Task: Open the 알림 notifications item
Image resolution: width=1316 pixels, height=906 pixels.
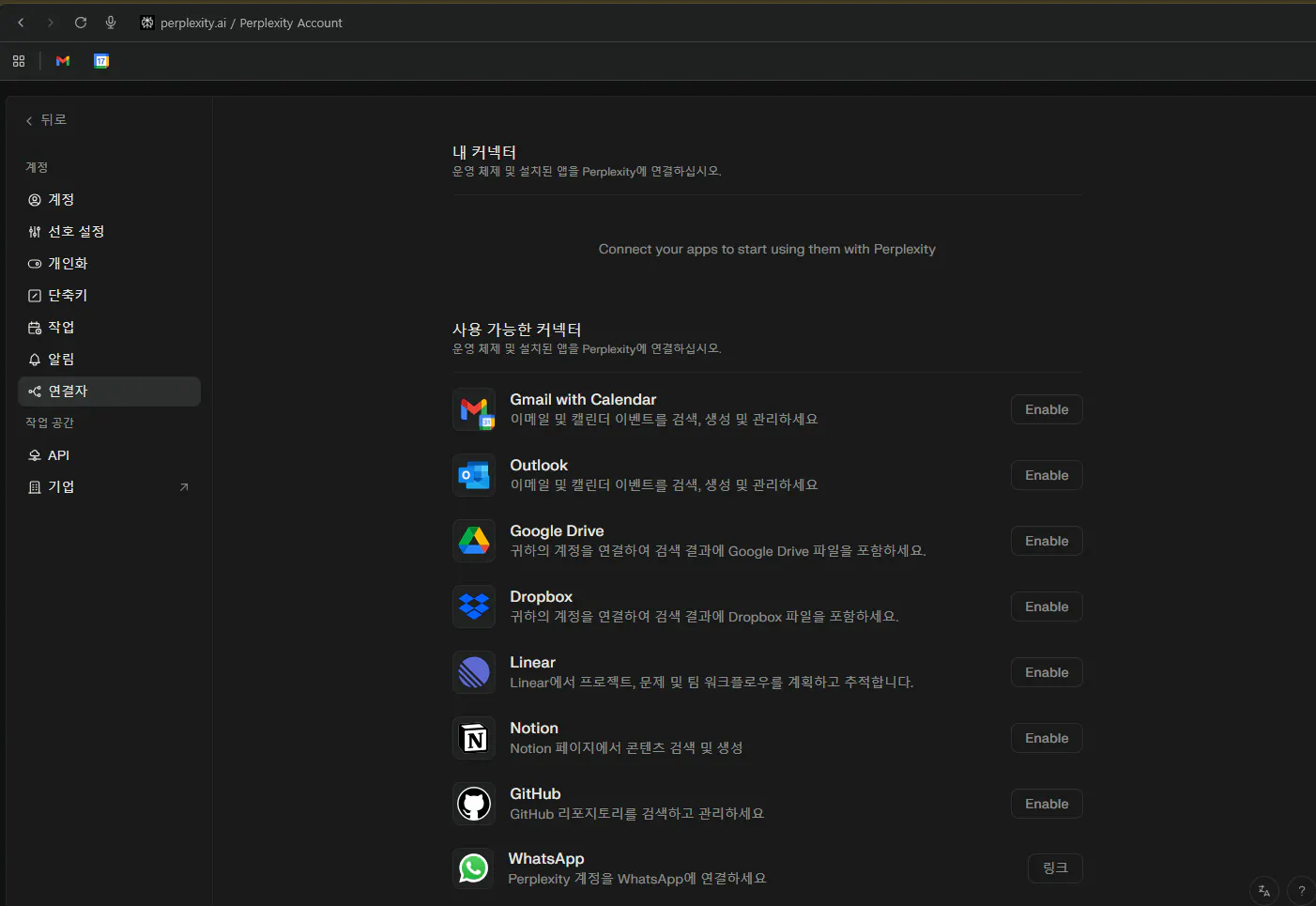Action: (109, 360)
